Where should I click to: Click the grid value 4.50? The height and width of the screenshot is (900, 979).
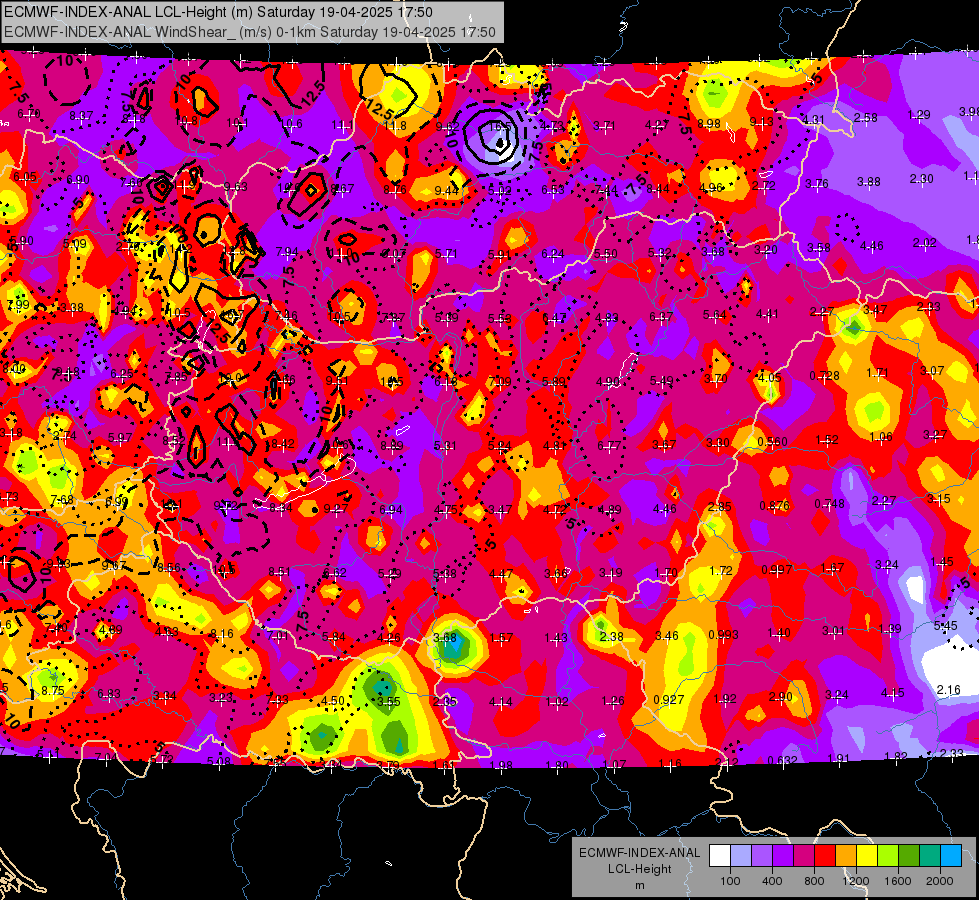click(x=333, y=700)
